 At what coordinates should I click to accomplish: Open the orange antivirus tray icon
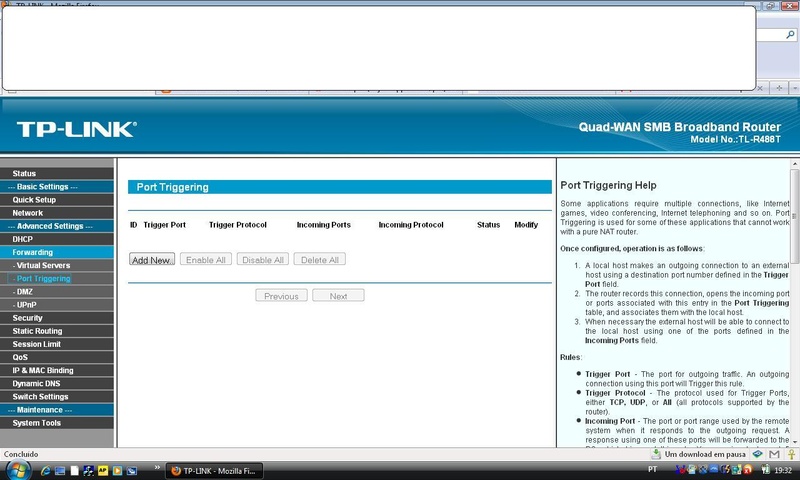[x=747, y=470]
